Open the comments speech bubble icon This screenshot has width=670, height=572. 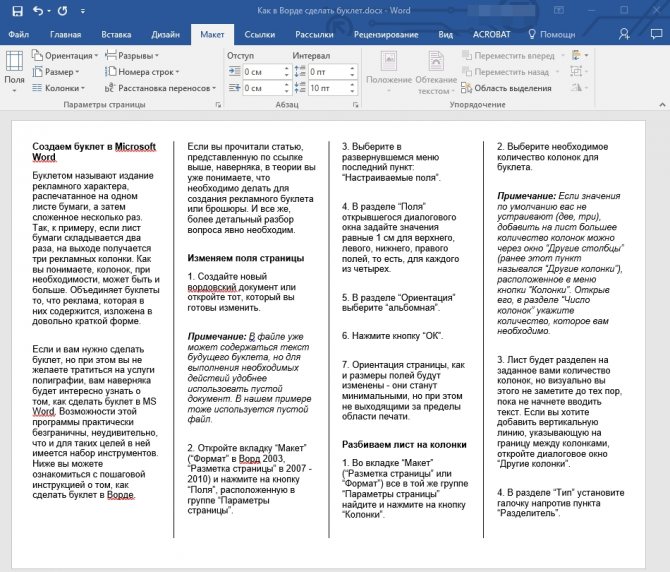[x=656, y=34]
